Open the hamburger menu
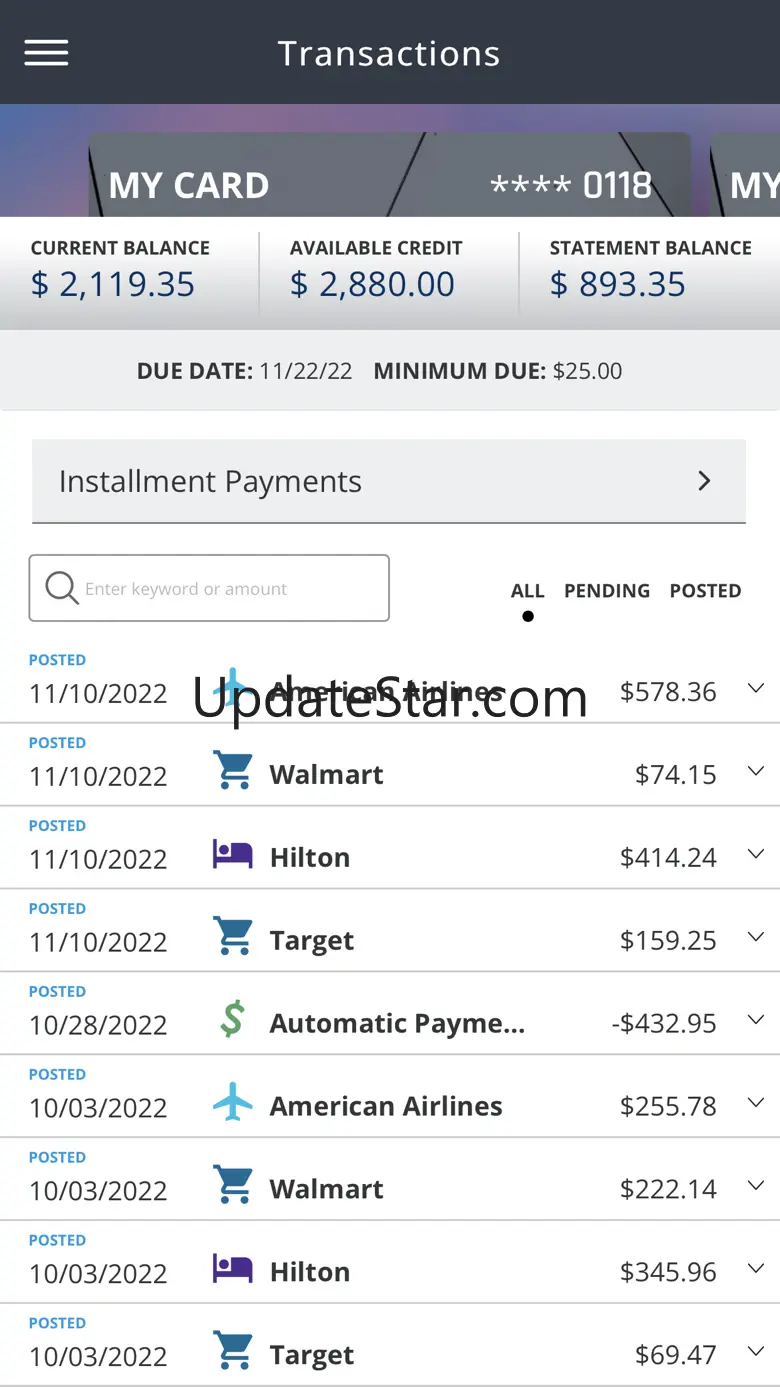Viewport: 780px width, 1387px height. 47,53
